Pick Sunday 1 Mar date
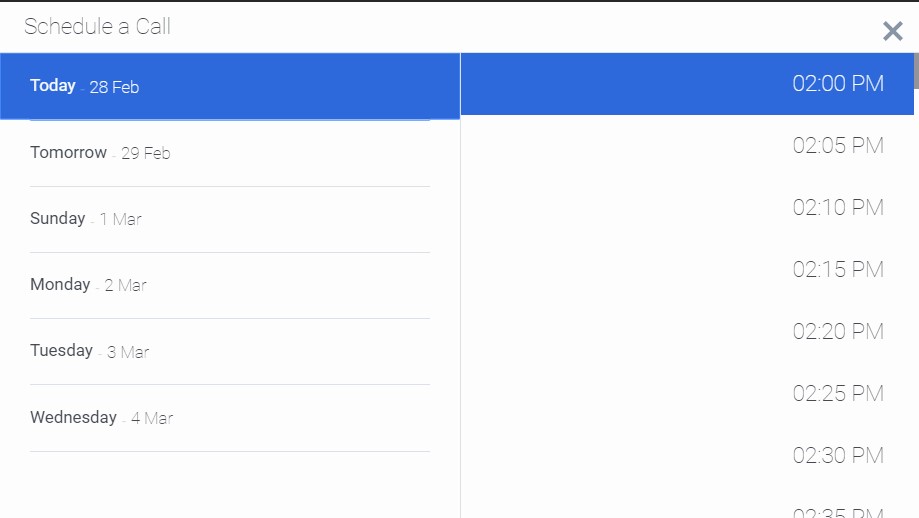The width and height of the screenshot is (919, 518). coord(230,219)
